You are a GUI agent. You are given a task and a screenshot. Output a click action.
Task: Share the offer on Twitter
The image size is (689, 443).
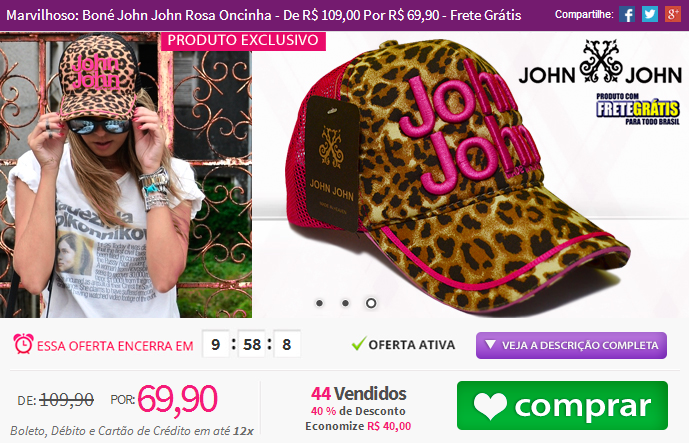[649, 15]
